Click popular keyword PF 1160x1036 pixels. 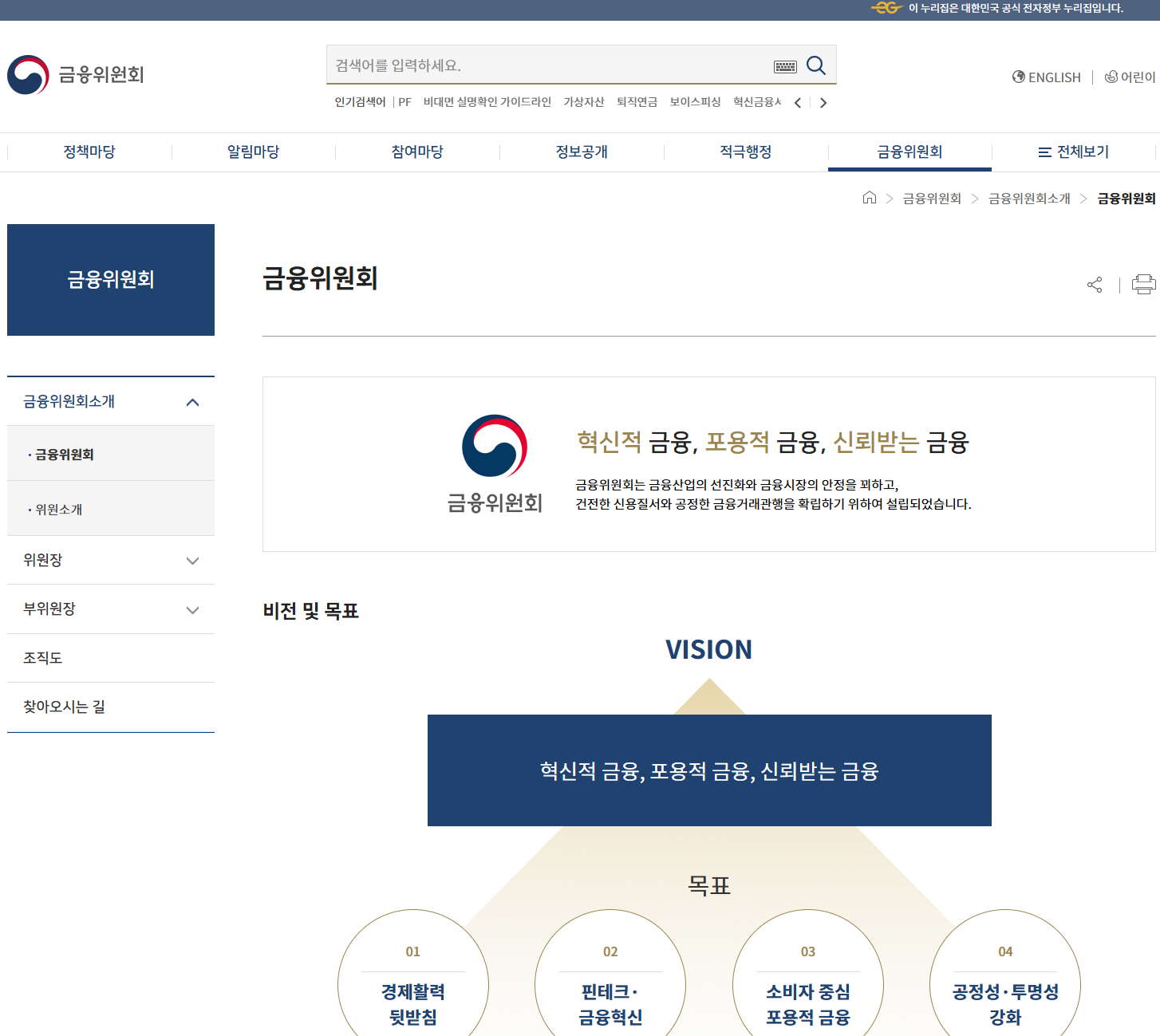pyautogui.click(x=404, y=102)
